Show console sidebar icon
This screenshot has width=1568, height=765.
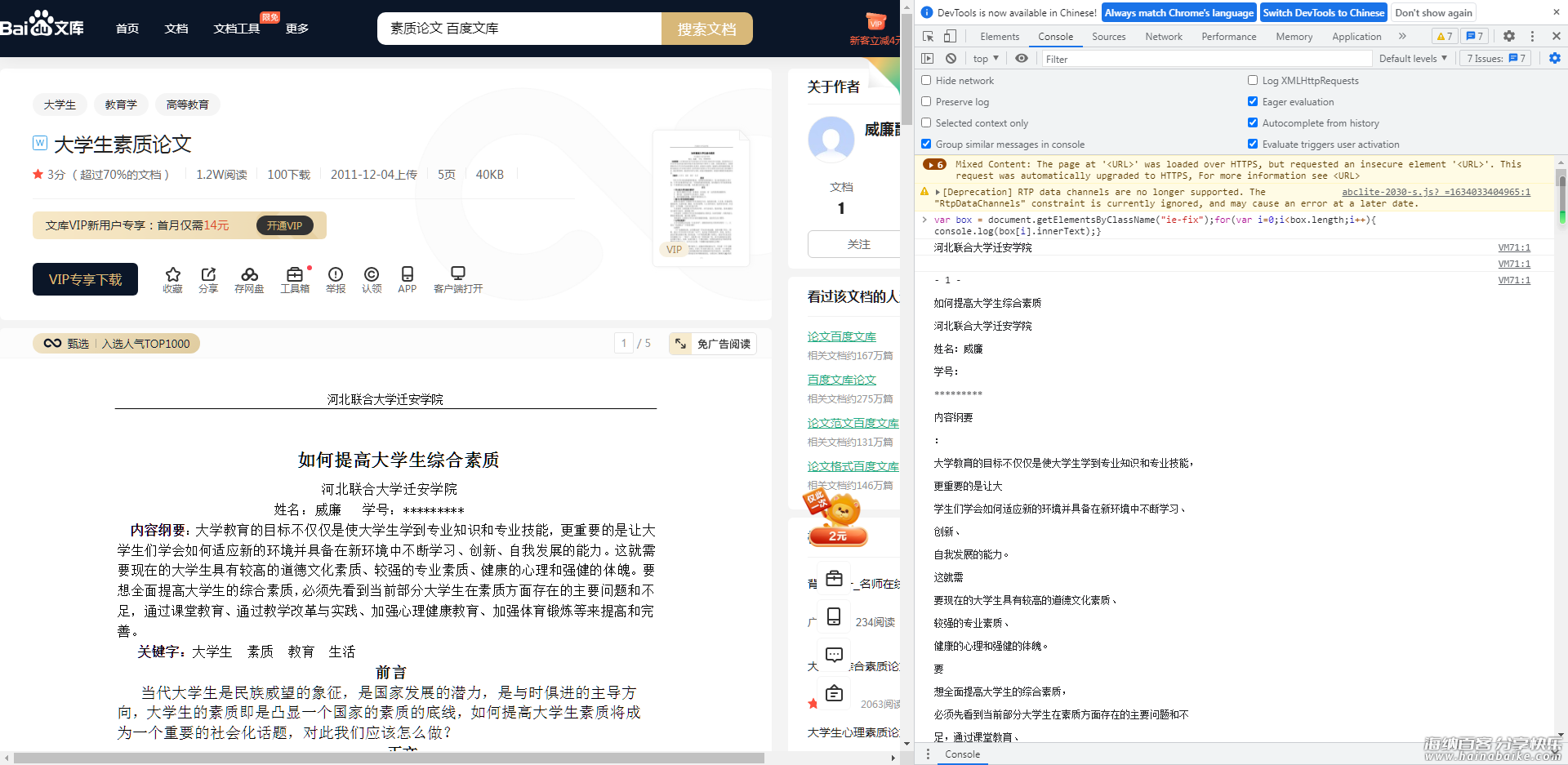pos(928,59)
